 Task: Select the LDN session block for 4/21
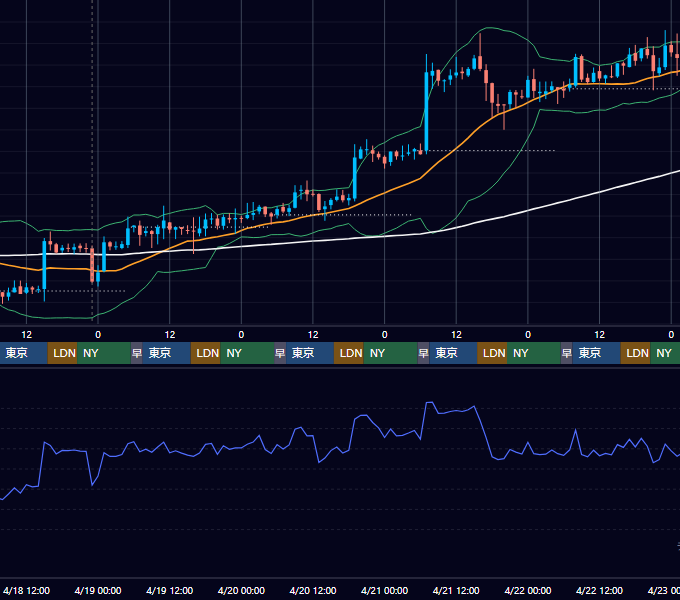pyautogui.click(x=492, y=353)
